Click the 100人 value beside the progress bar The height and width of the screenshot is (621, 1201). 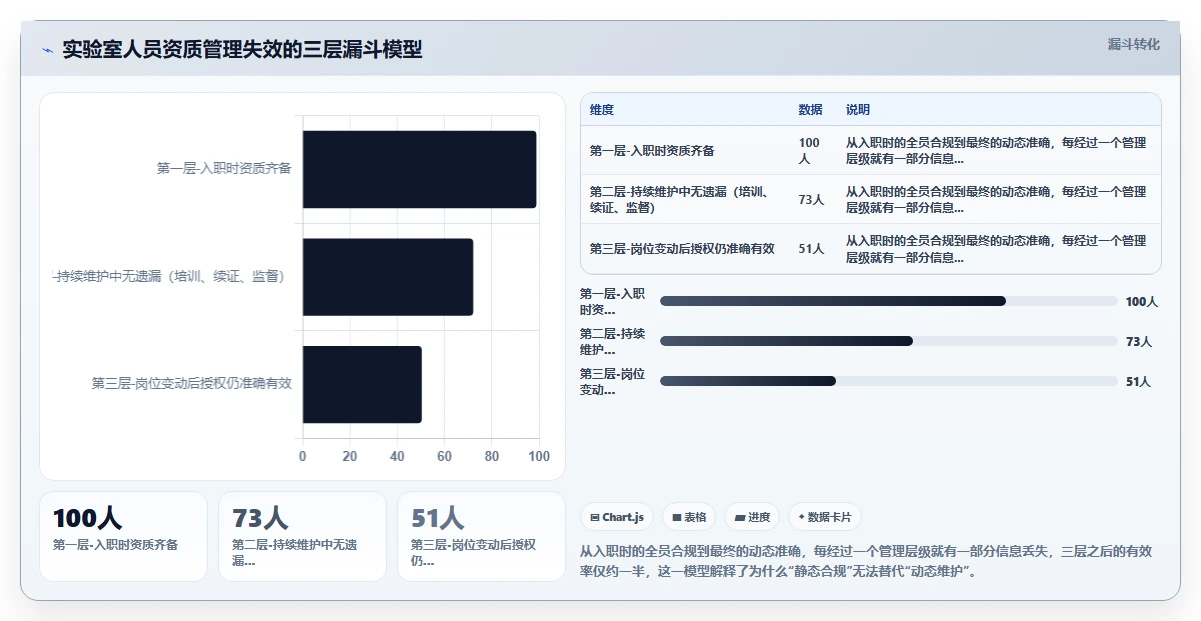click(x=1141, y=301)
